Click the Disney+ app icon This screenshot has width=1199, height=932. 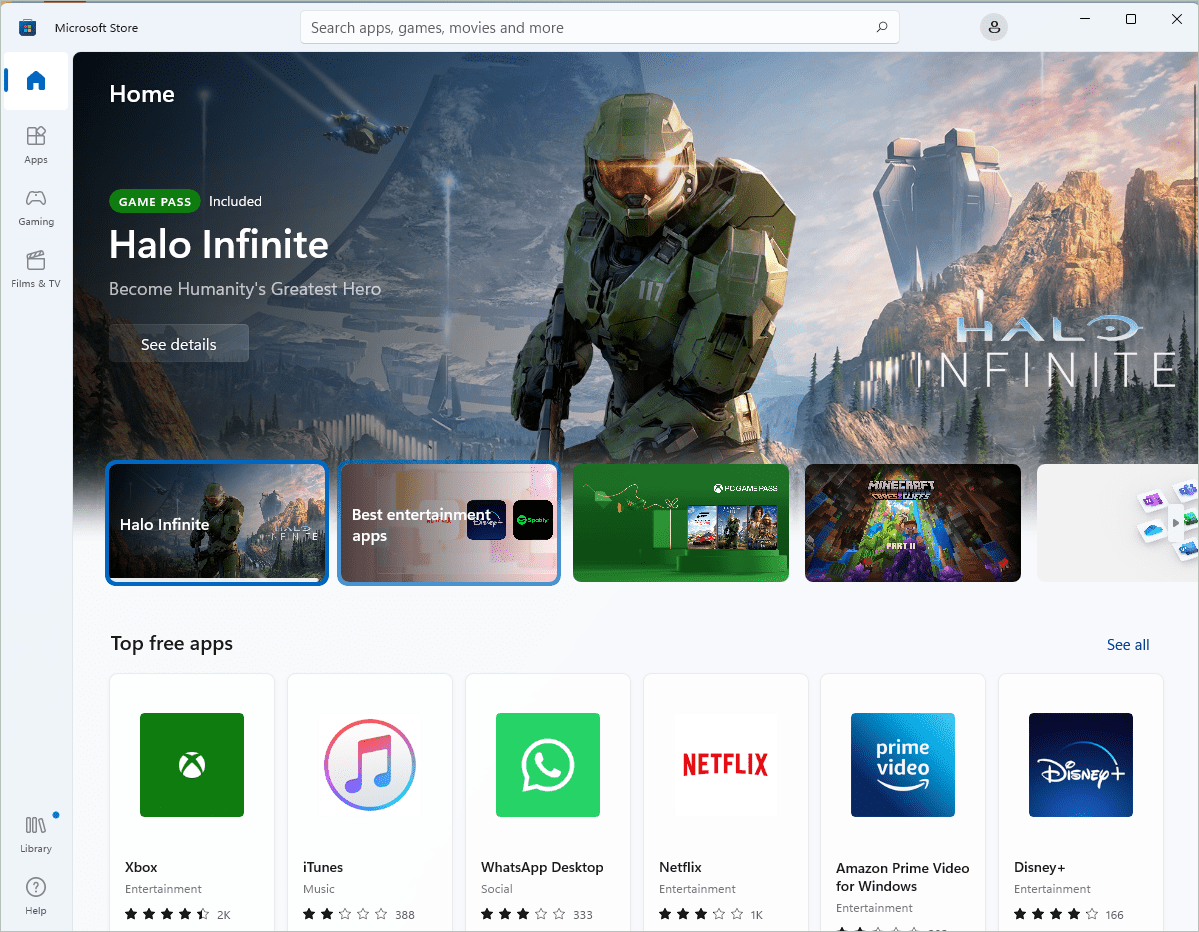coord(1080,765)
